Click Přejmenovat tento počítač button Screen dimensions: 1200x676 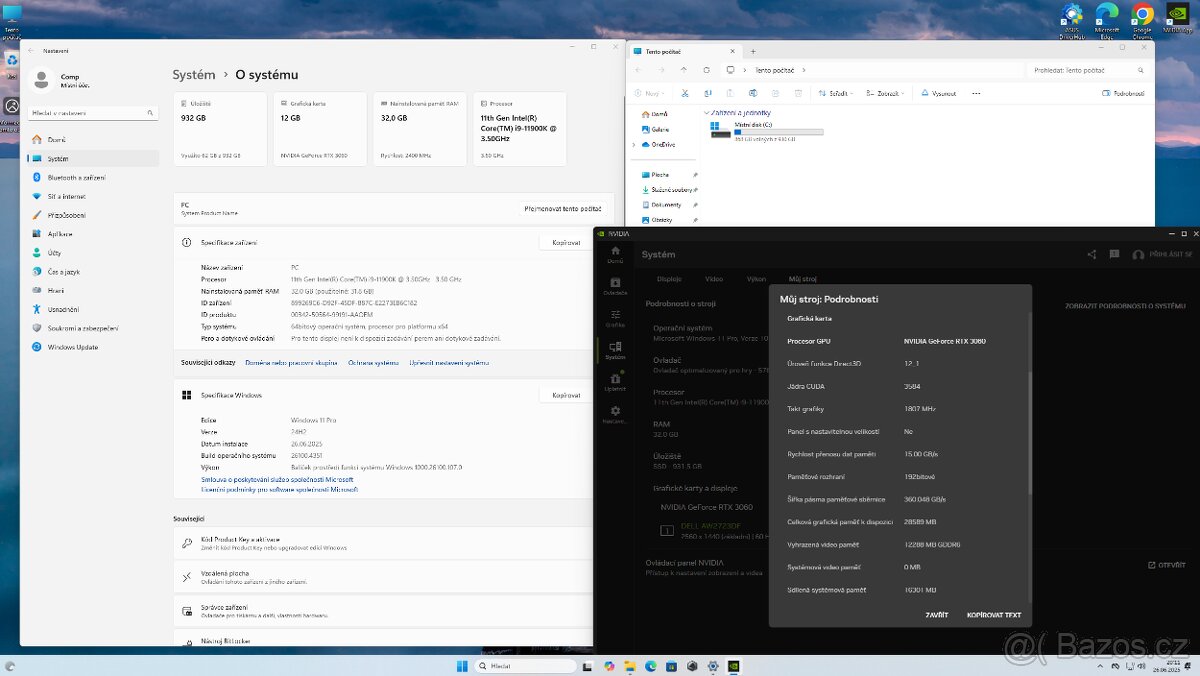(563, 209)
